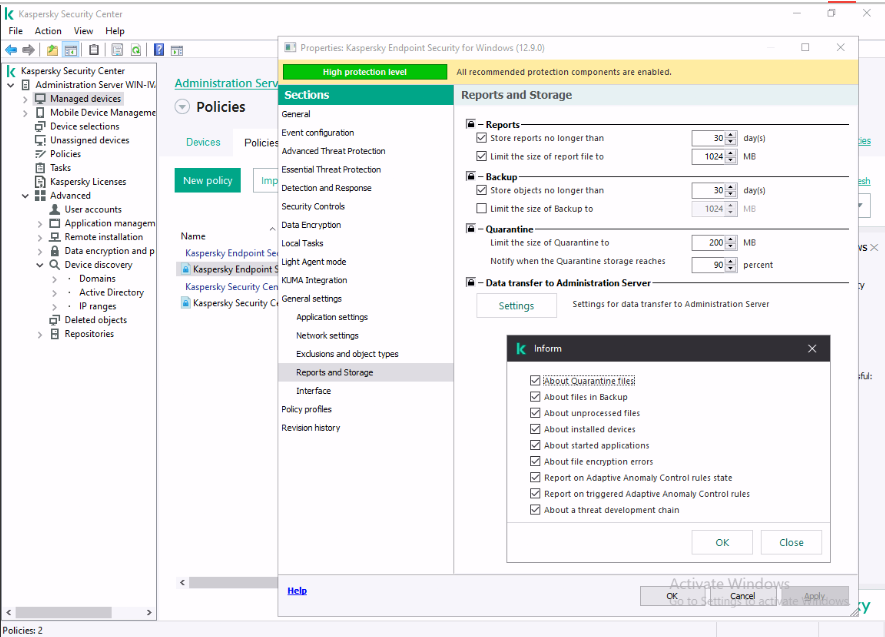The width and height of the screenshot is (885, 637).
Task: Click the Device selections icon
Action: coord(40,126)
